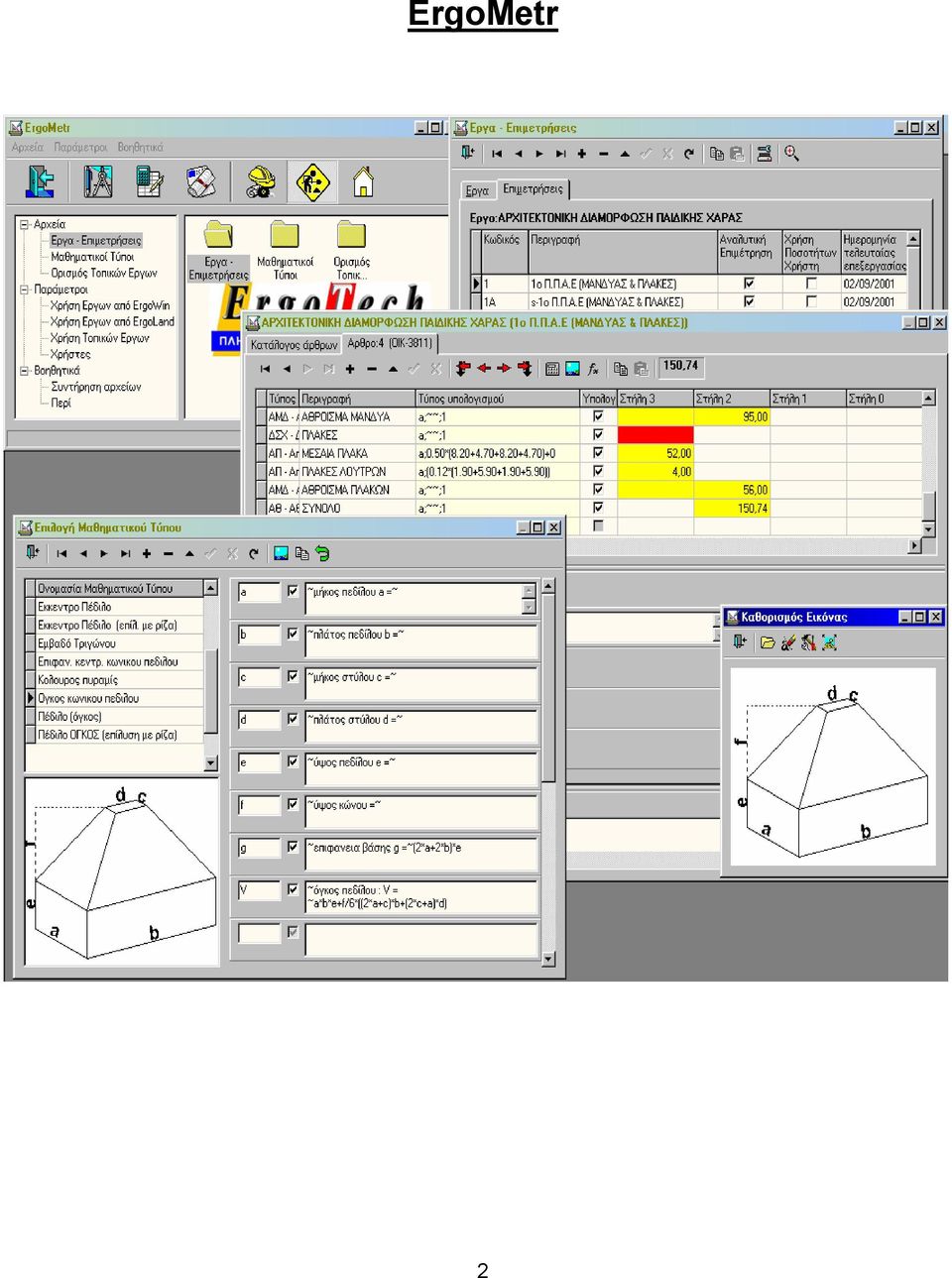
Task: Switch to the Κατάλογος άρθρων tab
Action: 295,345
